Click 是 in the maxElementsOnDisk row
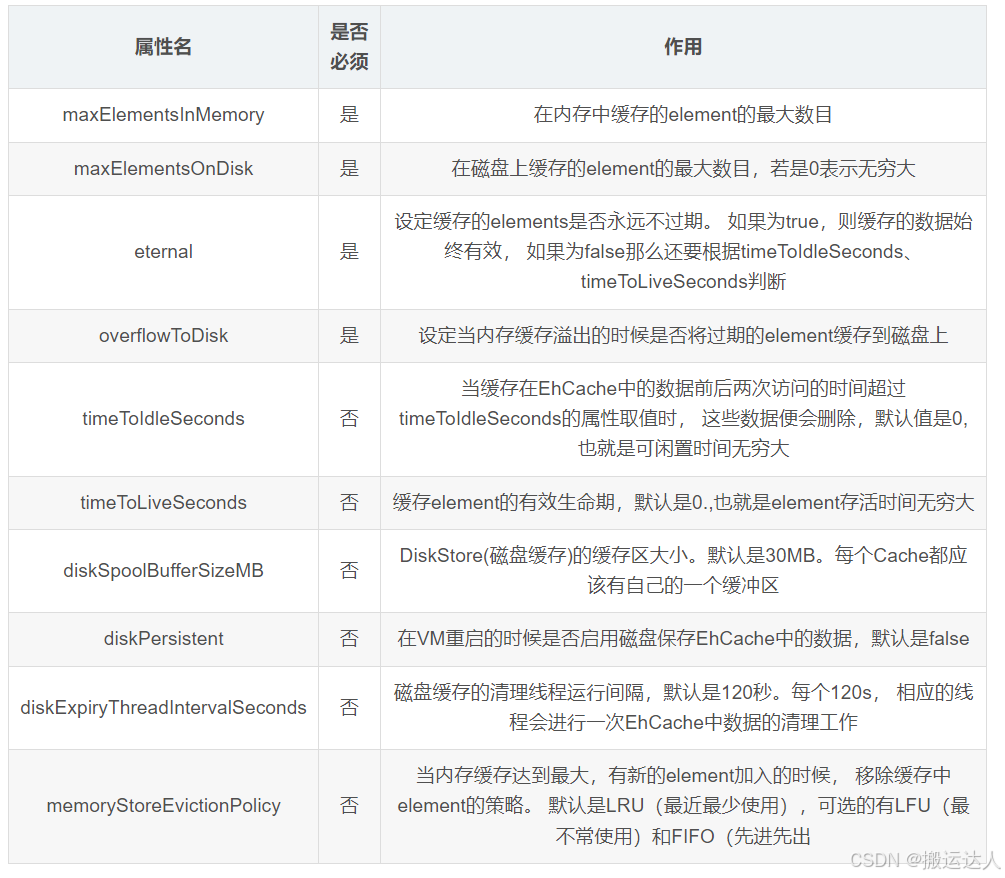The image size is (1005, 878). pos(349,169)
